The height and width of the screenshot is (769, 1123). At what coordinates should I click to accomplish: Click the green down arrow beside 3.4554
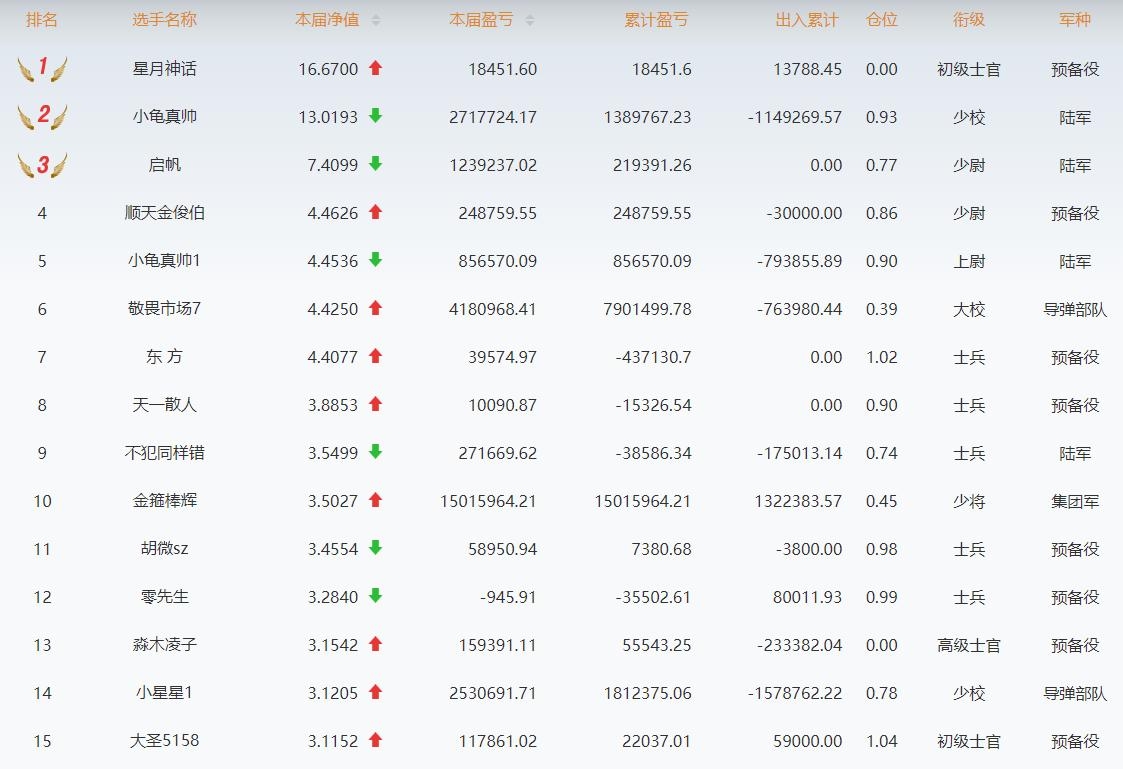(375, 548)
